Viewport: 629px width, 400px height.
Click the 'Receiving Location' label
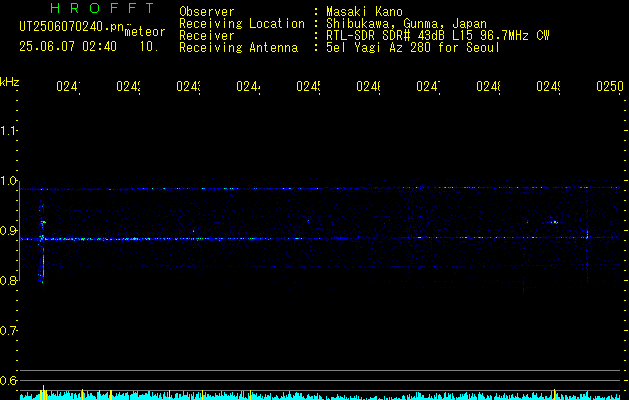242,24
